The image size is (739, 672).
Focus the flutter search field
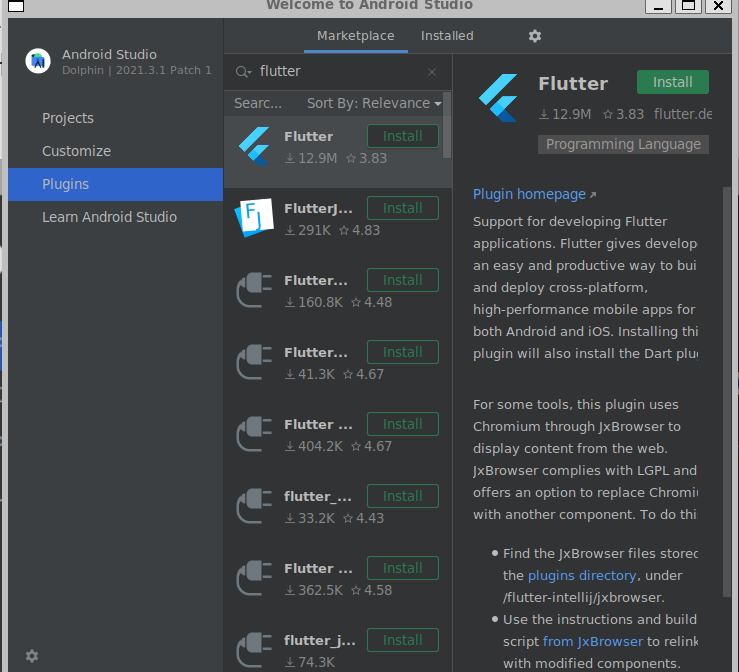pyautogui.click(x=339, y=72)
